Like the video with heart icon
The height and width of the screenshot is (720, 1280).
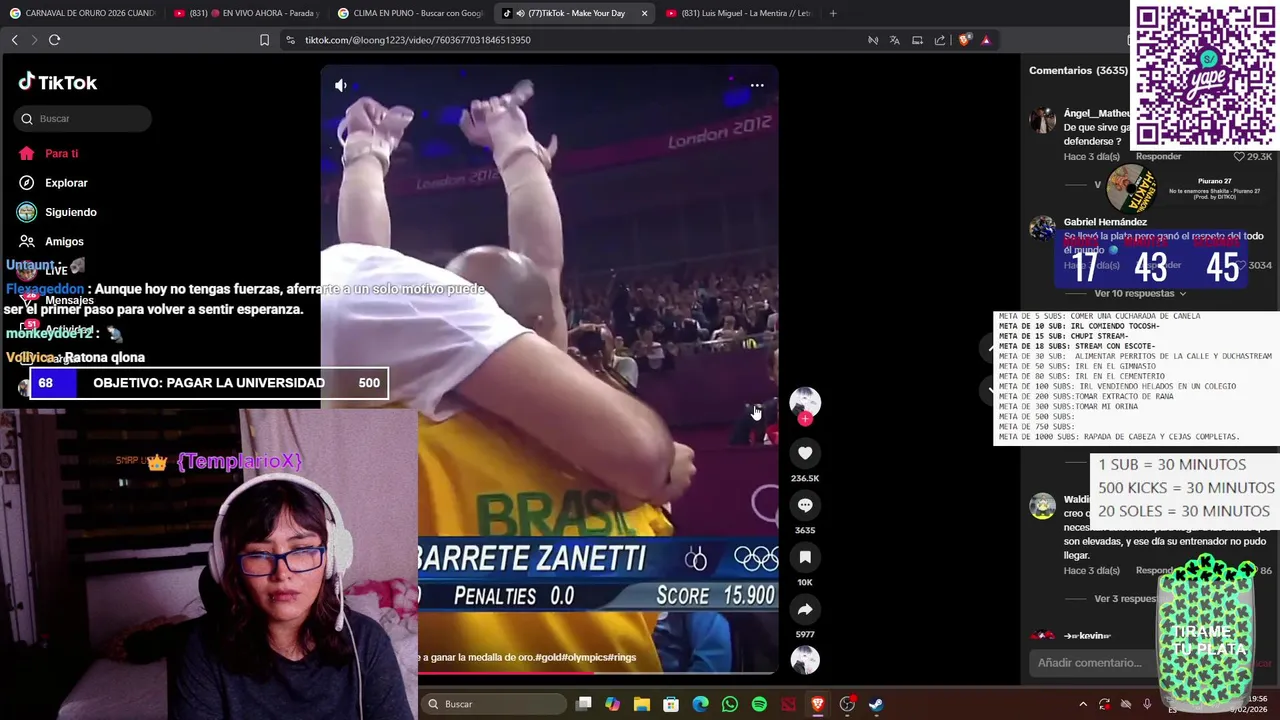tap(805, 453)
